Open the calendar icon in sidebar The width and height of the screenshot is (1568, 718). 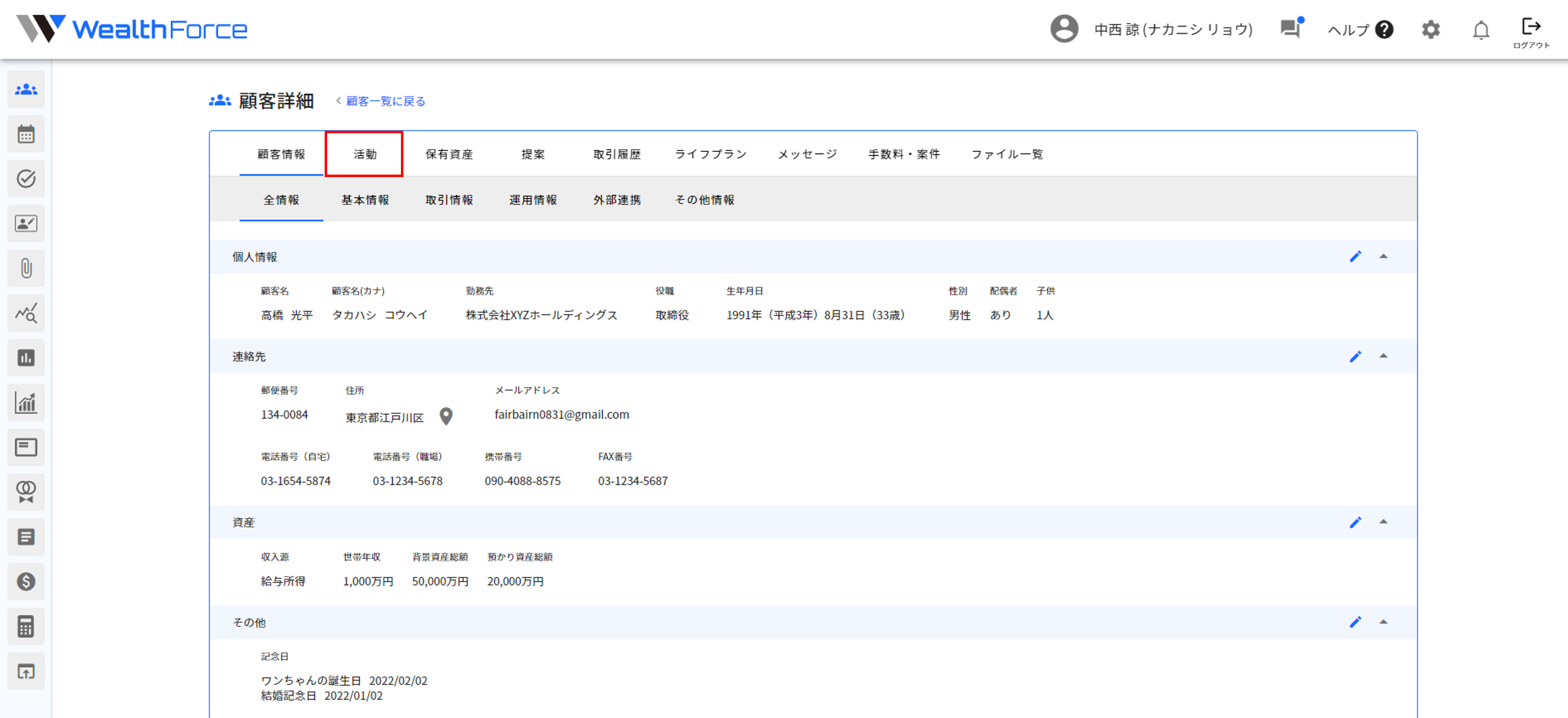26,134
